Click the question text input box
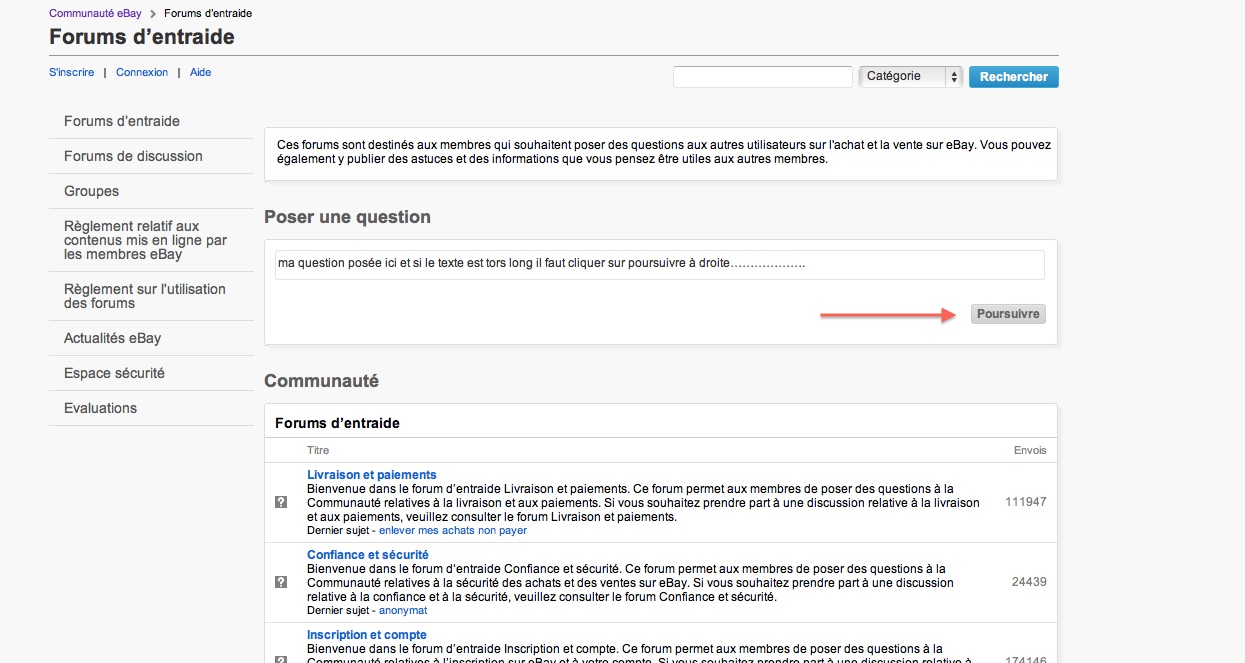This screenshot has width=1245, height=663. [659, 265]
